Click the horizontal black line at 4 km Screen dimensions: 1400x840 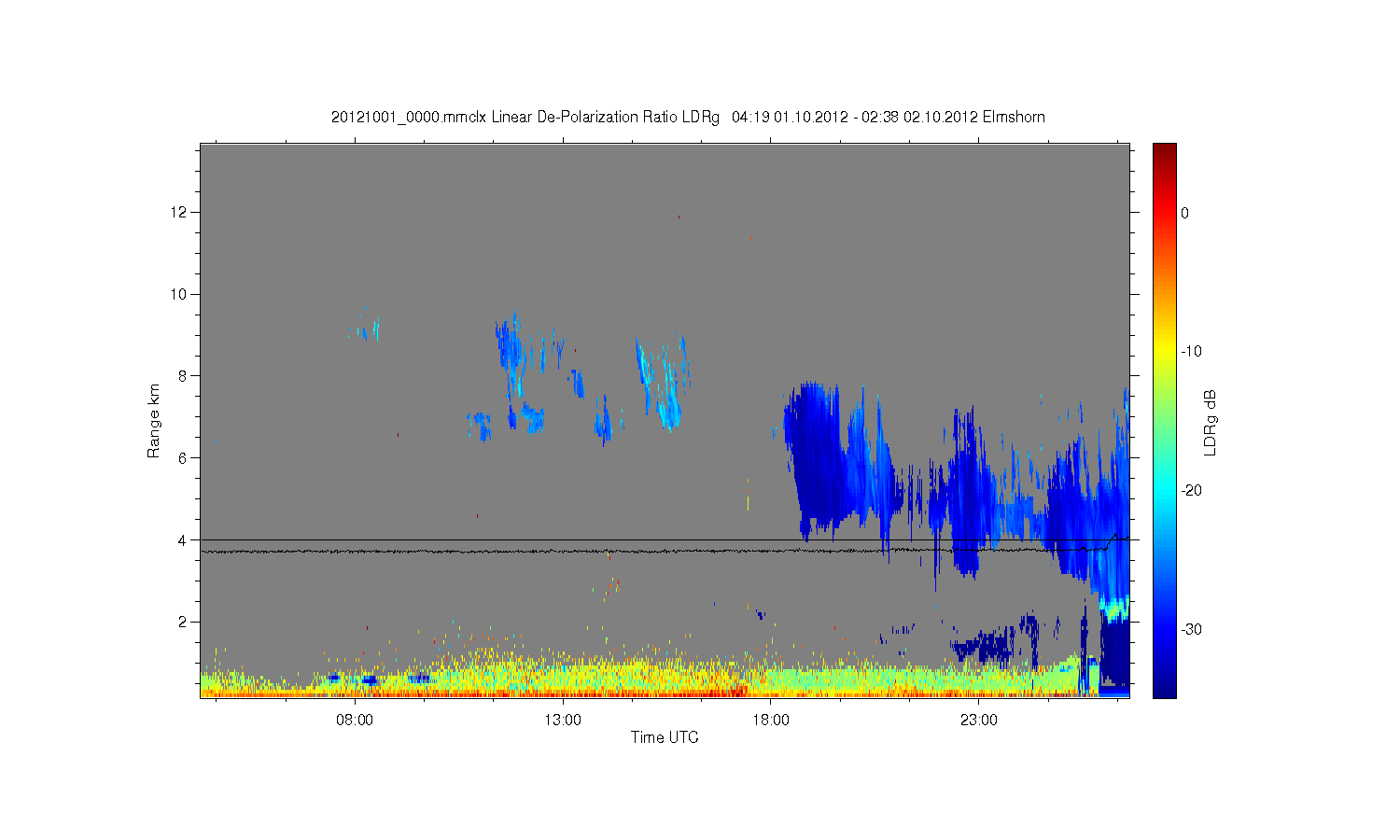[x=665, y=539]
